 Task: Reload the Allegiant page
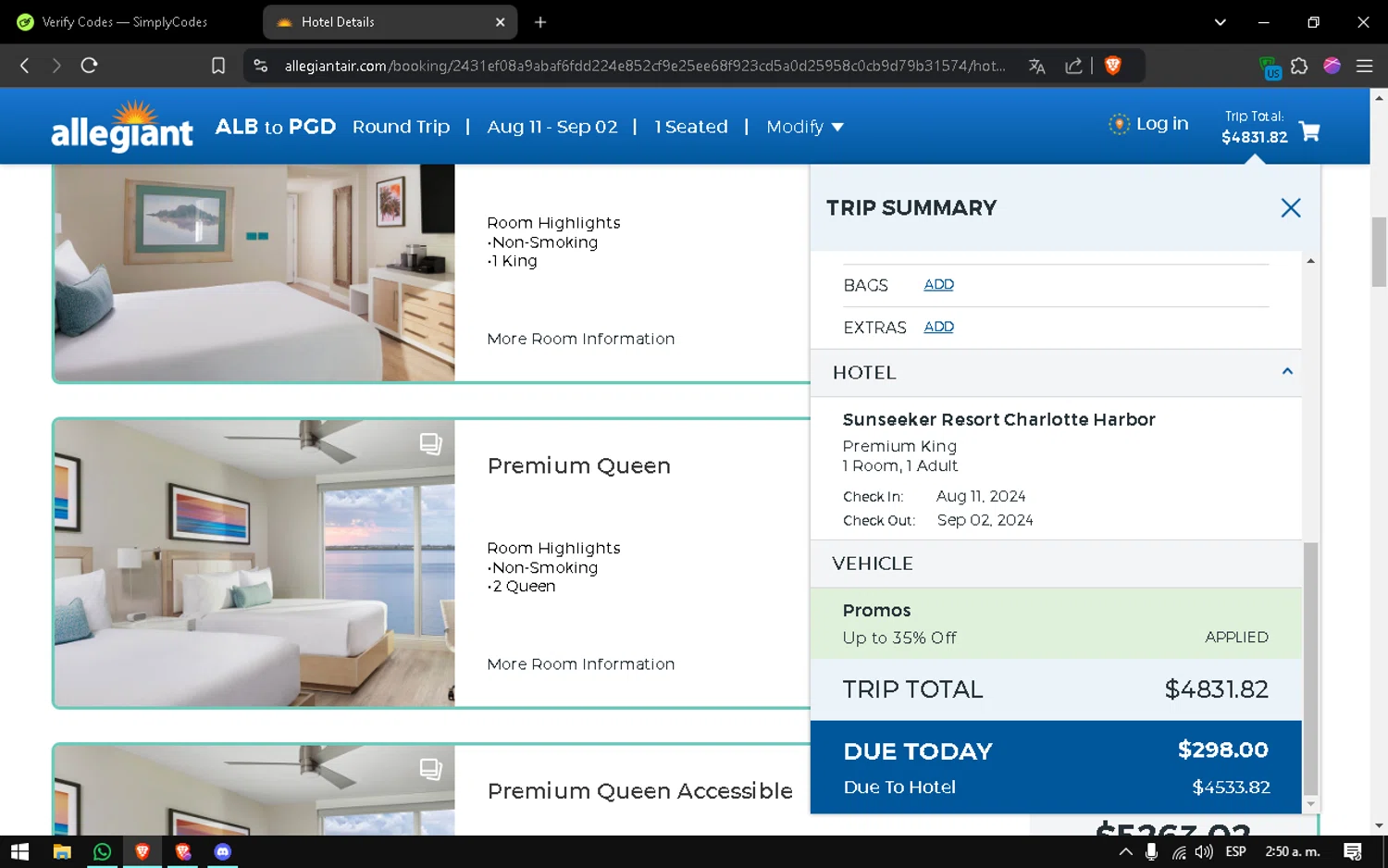[89, 66]
